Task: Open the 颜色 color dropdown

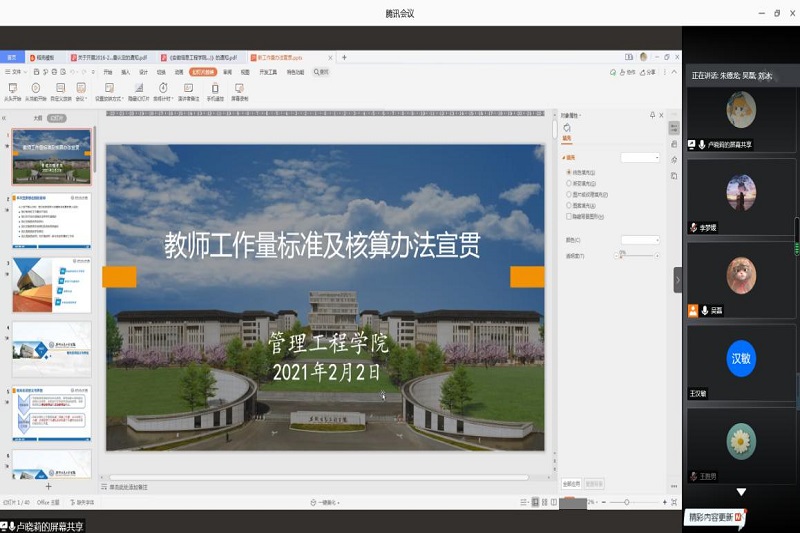Action: [640, 240]
